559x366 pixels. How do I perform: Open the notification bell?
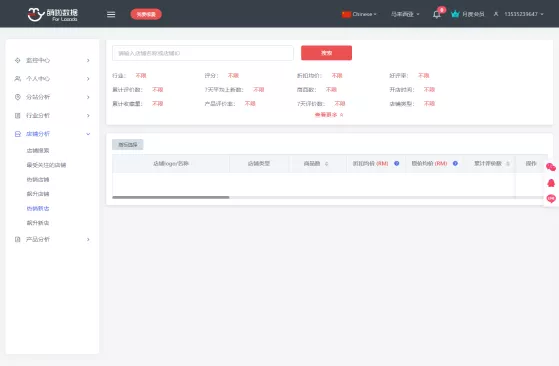pyautogui.click(x=437, y=14)
